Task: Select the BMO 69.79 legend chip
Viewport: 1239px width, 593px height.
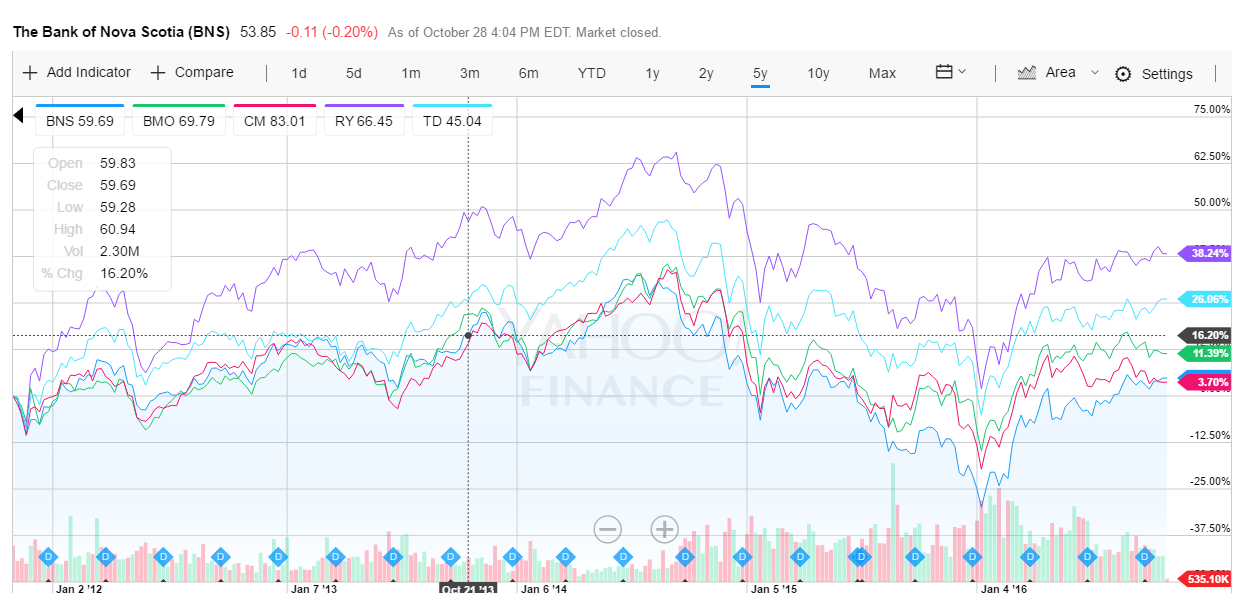Action: (179, 121)
